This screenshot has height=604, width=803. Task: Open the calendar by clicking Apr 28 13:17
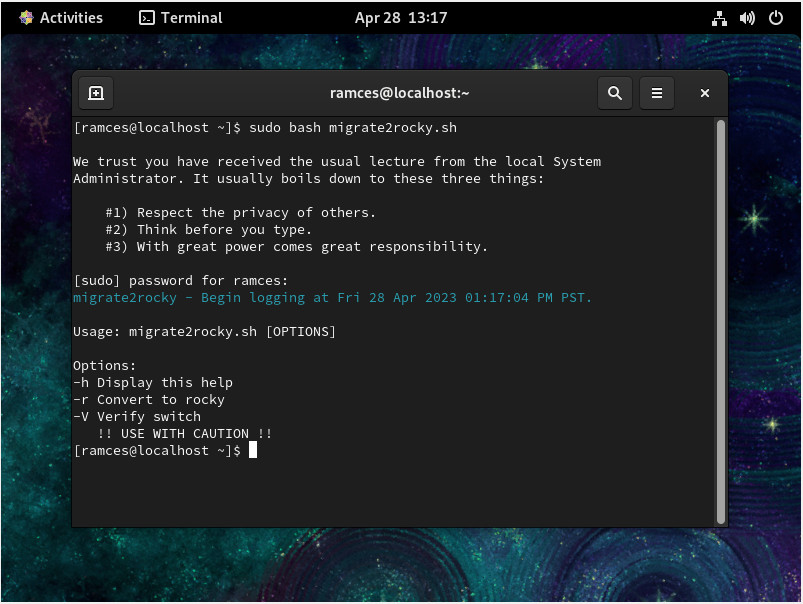[x=401, y=17]
